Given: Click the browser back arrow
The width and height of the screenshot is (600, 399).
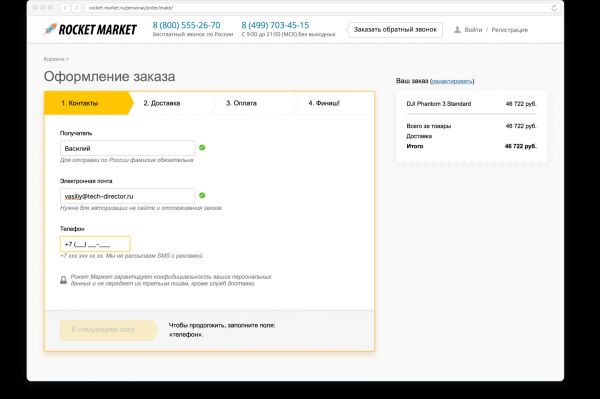Looking at the screenshot, I should click(x=65, y=8).
